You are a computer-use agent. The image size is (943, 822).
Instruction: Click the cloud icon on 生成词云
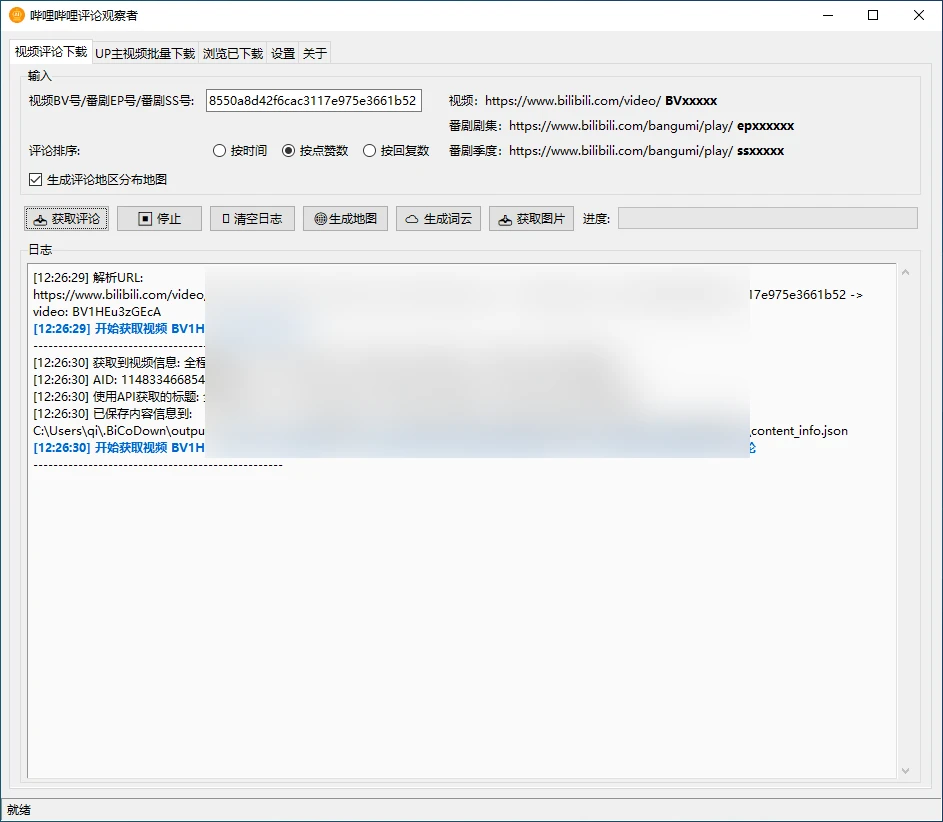(412, 219)
